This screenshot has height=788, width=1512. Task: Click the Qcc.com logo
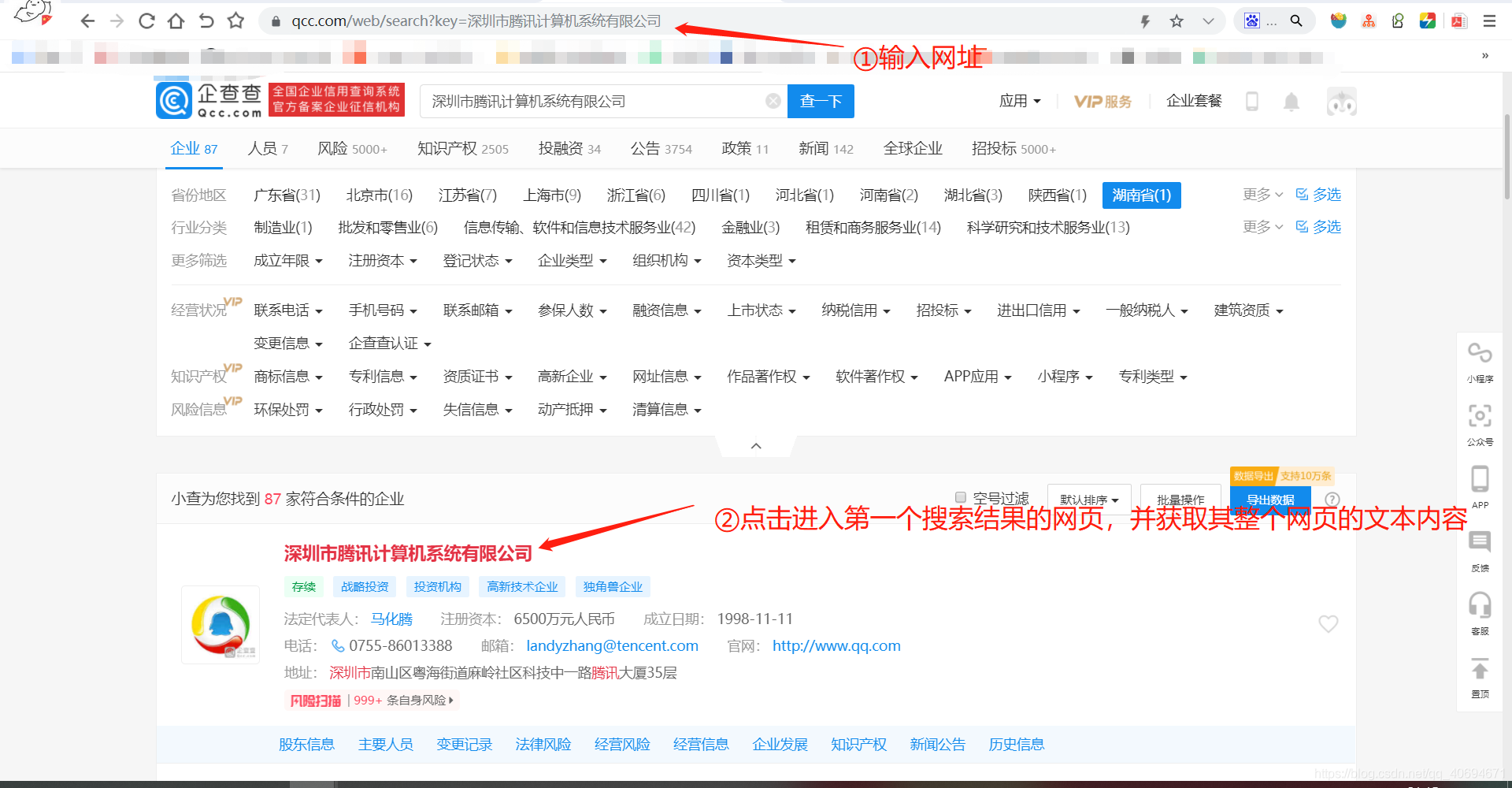pos(209,101)
